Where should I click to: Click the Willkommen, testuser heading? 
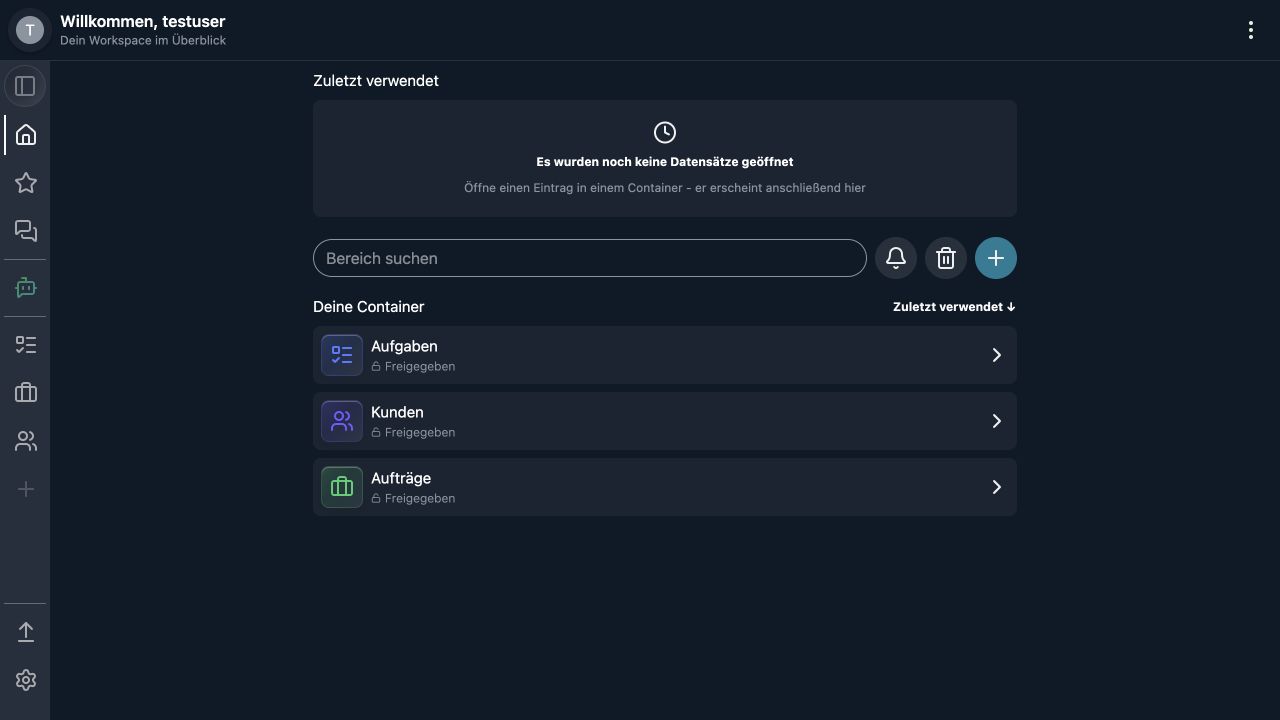pyautogui.click(x=143, y=21)
